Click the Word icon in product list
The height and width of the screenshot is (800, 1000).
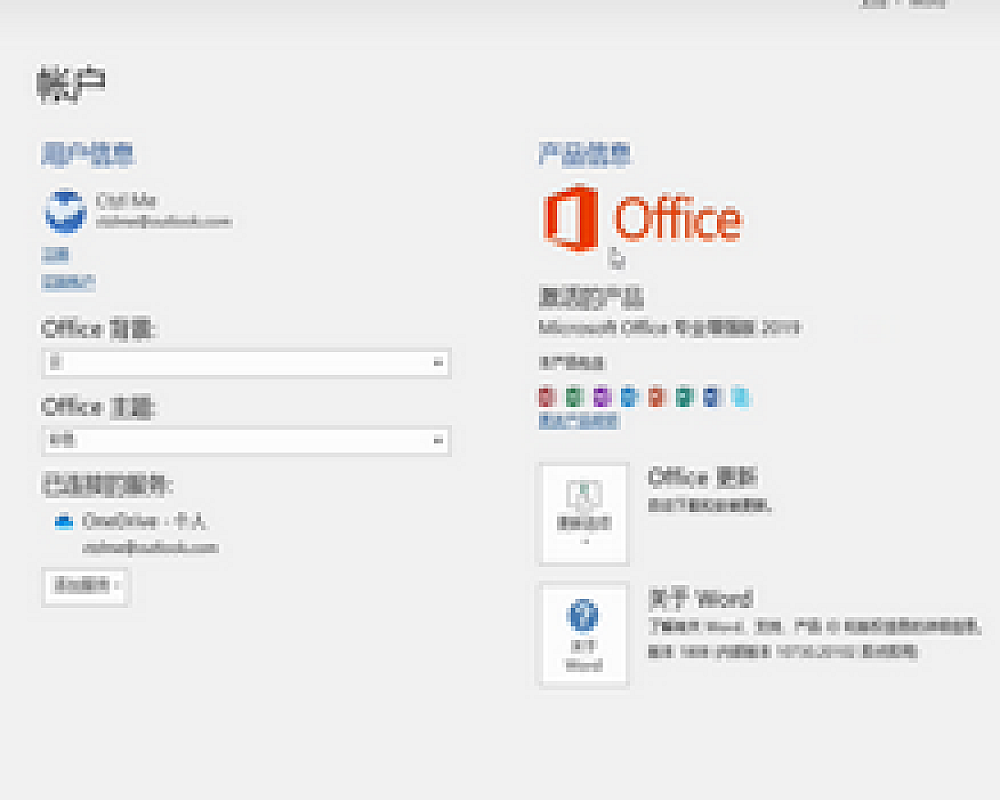click(x=711, y=397)
